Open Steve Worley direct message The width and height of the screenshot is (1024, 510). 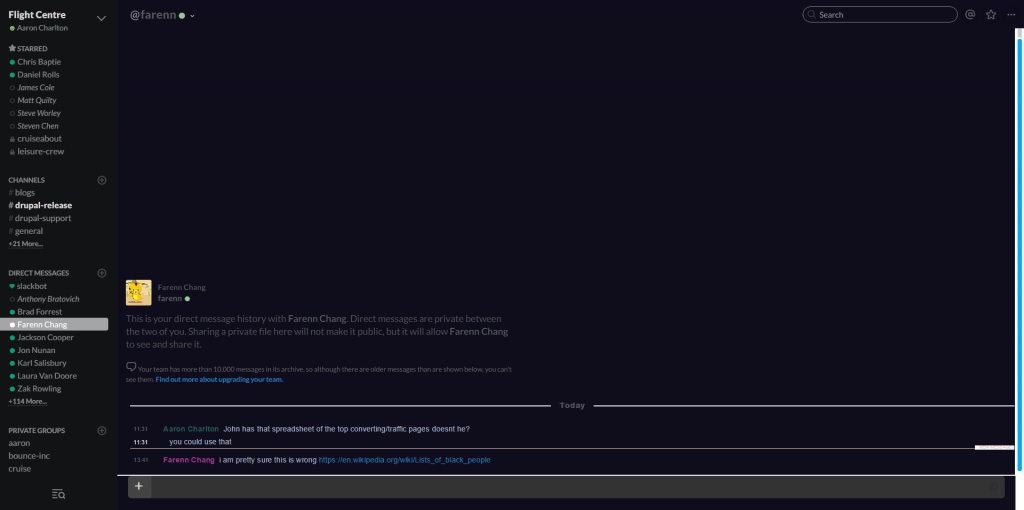(39, 113)
